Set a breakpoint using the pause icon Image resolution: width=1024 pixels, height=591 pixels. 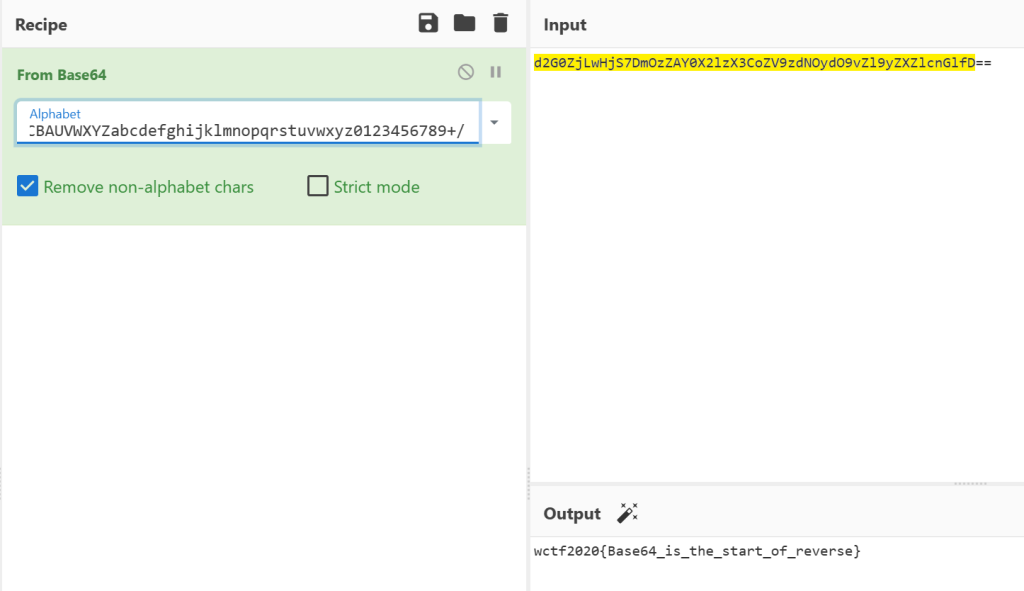point(495,72)
